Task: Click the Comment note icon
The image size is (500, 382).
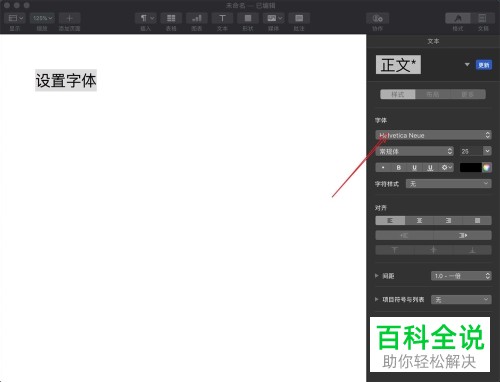Action: [299, 18]
